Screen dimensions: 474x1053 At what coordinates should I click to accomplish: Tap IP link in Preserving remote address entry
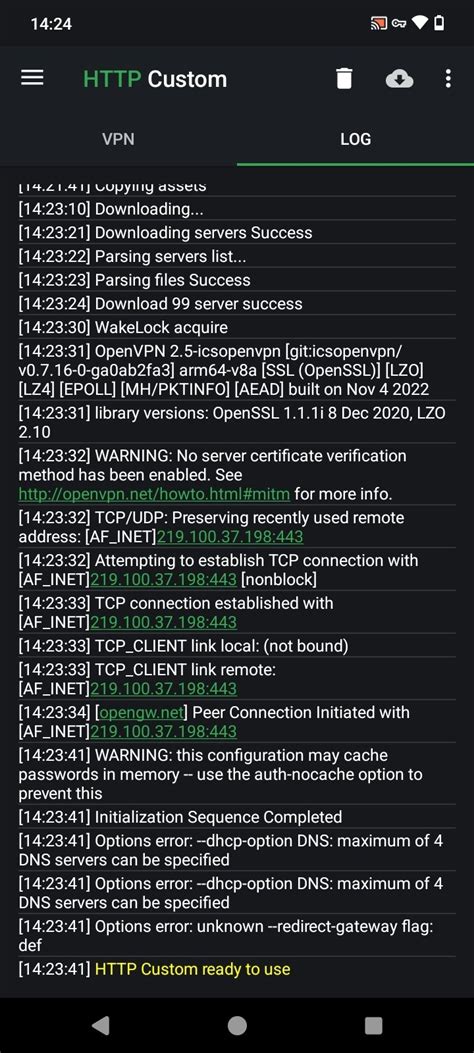click(230, 537)
